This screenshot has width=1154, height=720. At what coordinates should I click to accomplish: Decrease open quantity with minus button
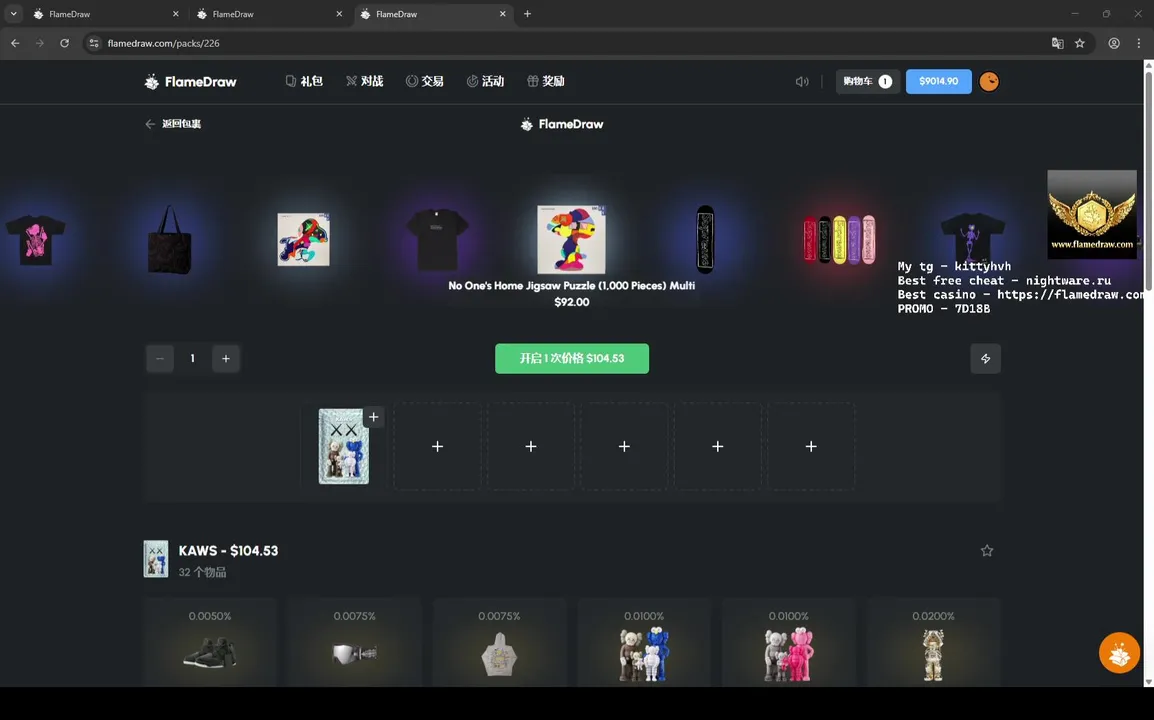(x=160, y=359)
